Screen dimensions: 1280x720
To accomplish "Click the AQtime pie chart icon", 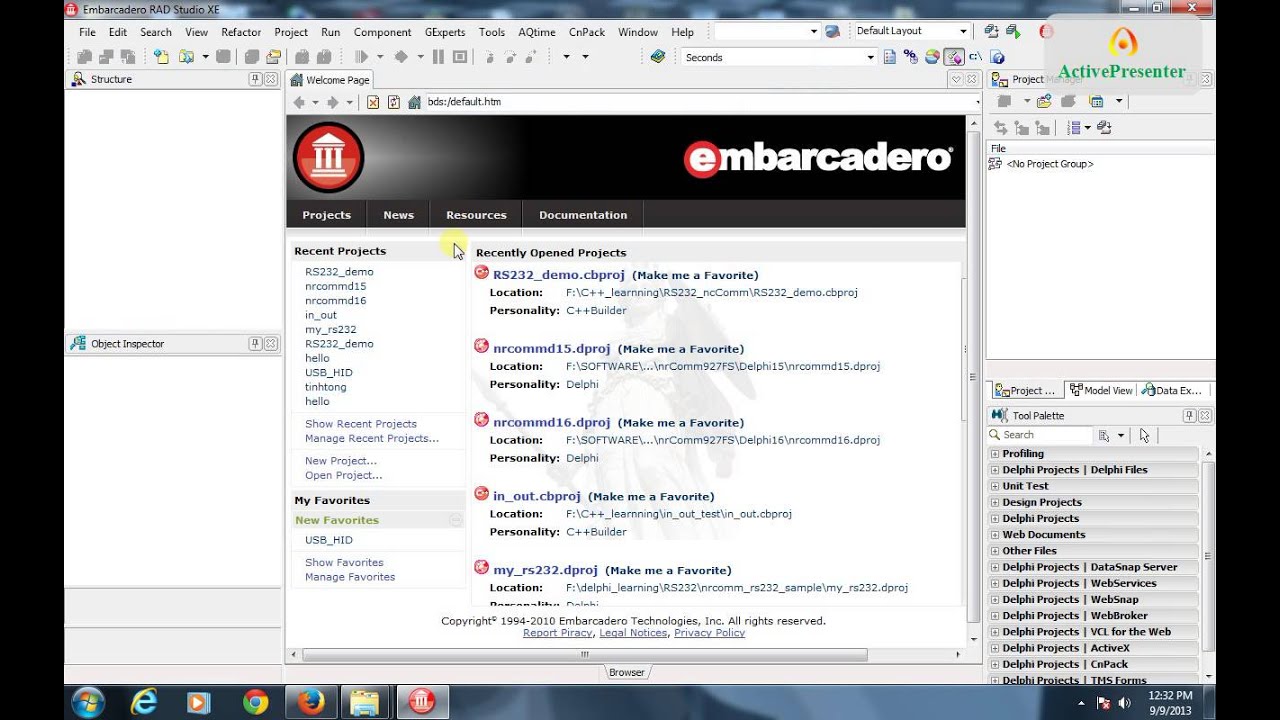I will (932, 57).
